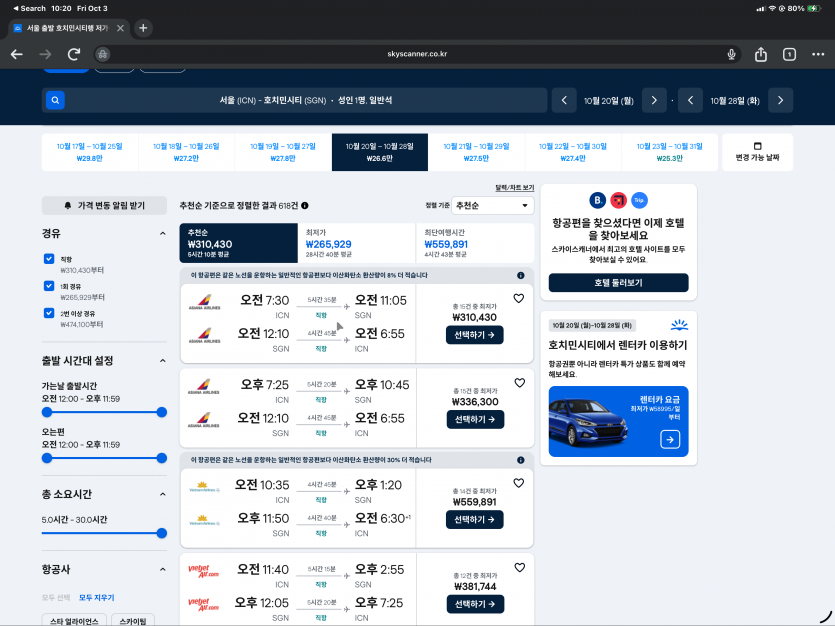Toggle the 2번 이상 경유 checkbox
835x626 pixels.
coord(49,313)
